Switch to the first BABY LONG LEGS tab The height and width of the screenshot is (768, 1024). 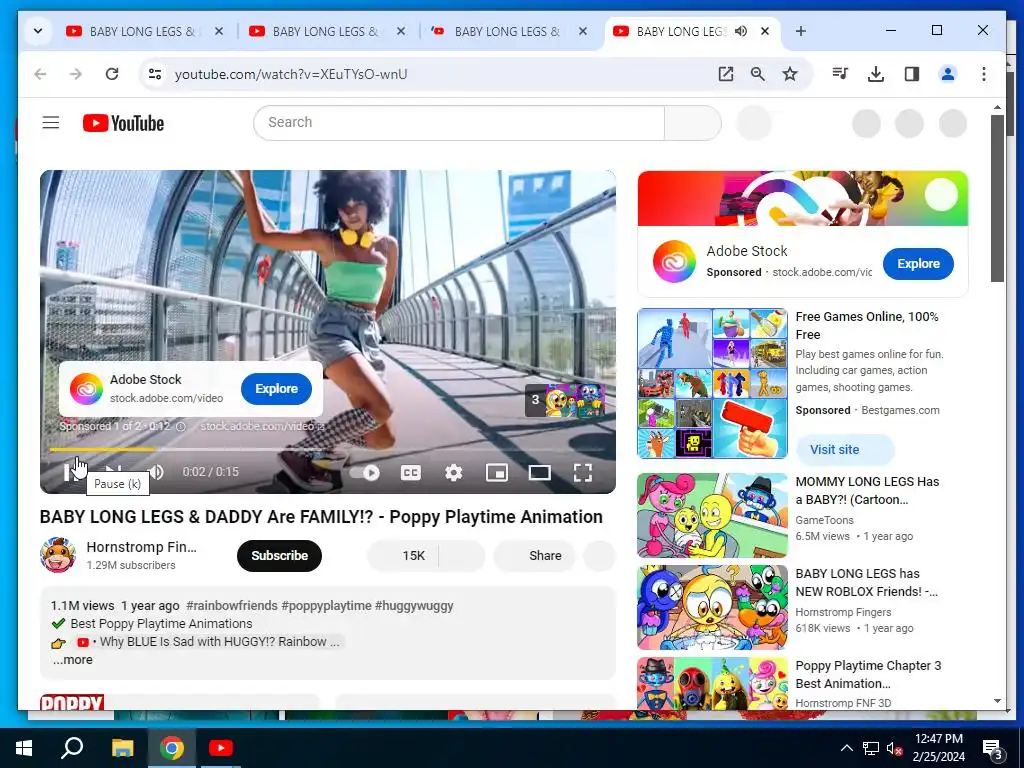pyautogui.click(x=142, y=31)
